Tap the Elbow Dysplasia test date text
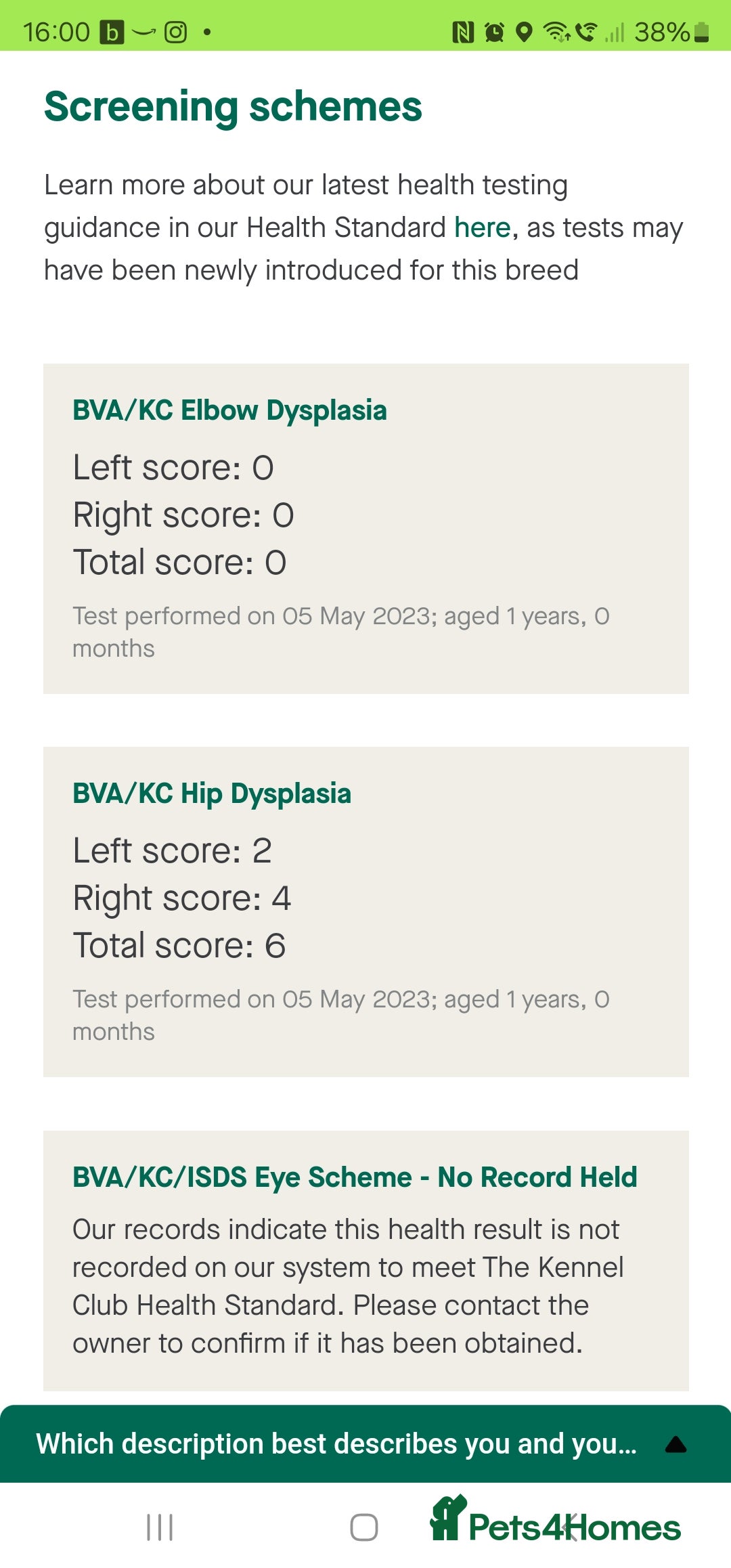Viewport: 731px width, 1568px height. (x=341, y=632)
